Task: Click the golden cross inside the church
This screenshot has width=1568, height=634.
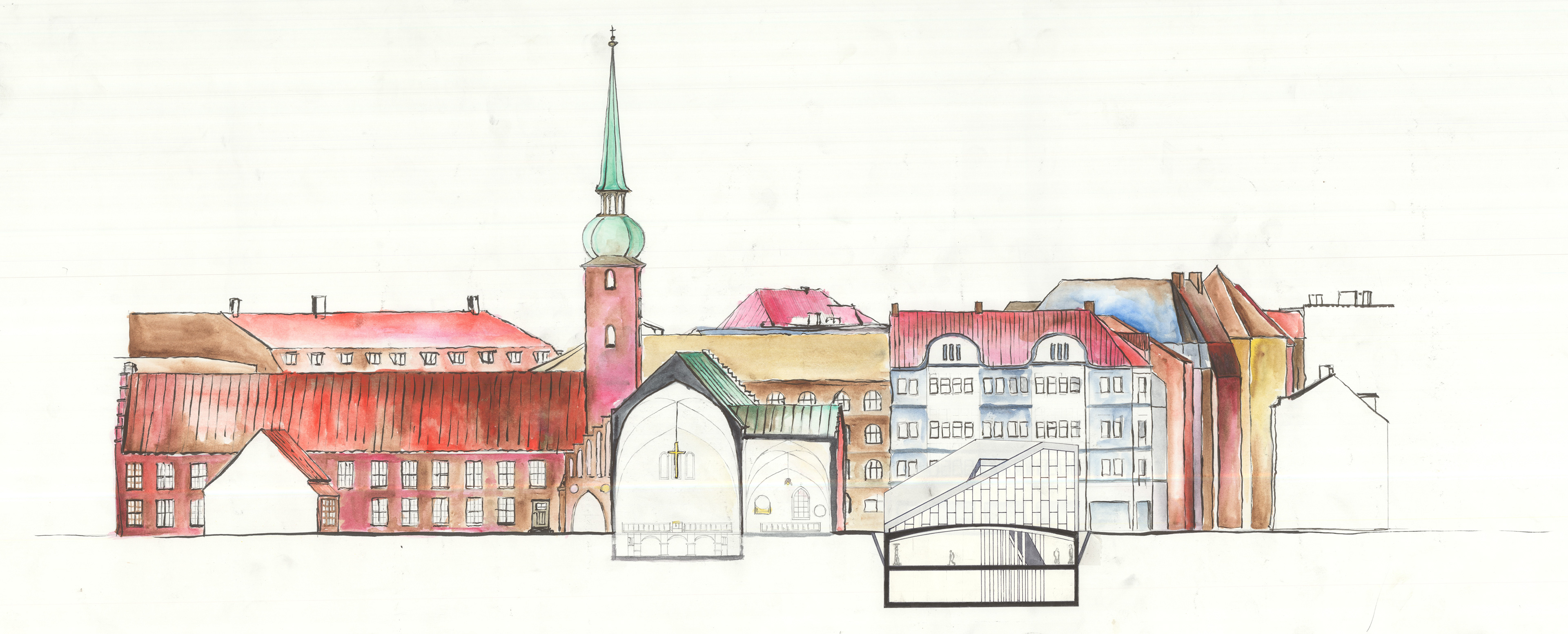Action: click(x=676, y=456)
